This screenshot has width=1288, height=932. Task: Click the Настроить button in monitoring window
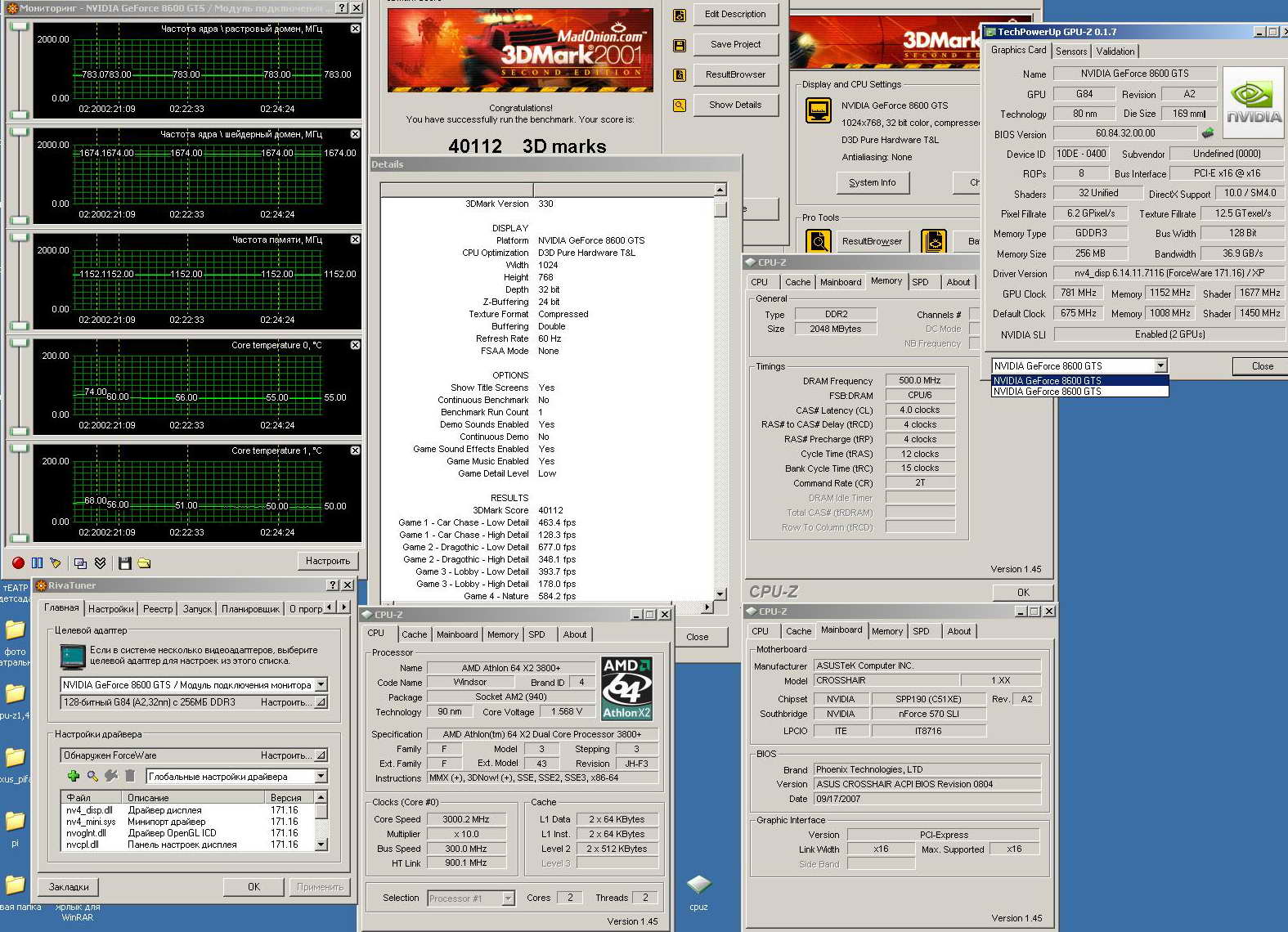(x=328, y=561)
